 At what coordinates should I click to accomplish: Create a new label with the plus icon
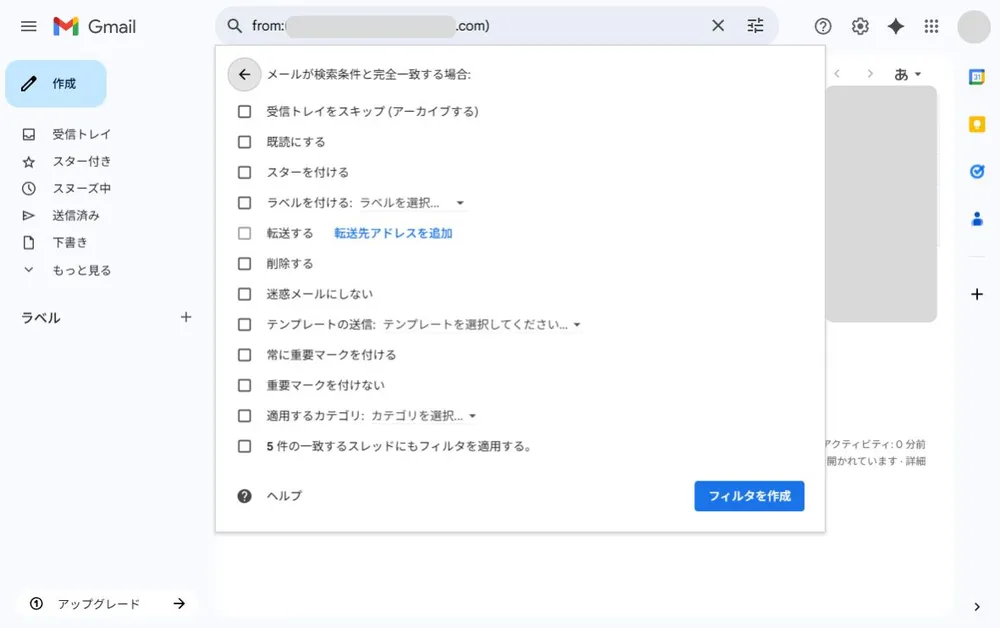[x=186, y=317]
